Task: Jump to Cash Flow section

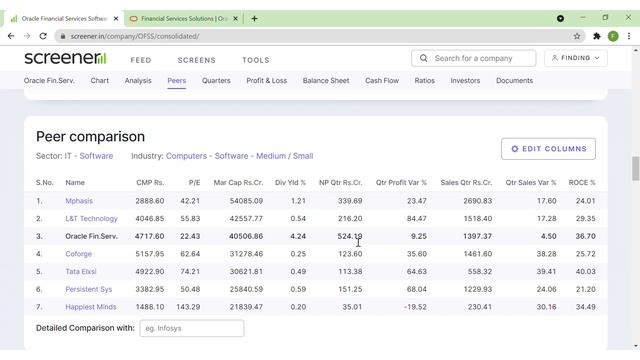Action: [x=382, y=80]
